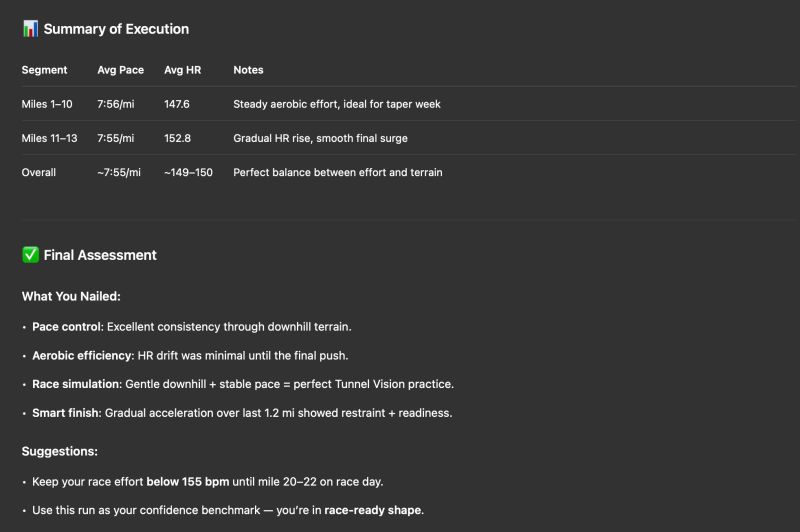800x532 pixels.
Task: Click the Miles 11–13 row label
Action: (x=50, y=138)
